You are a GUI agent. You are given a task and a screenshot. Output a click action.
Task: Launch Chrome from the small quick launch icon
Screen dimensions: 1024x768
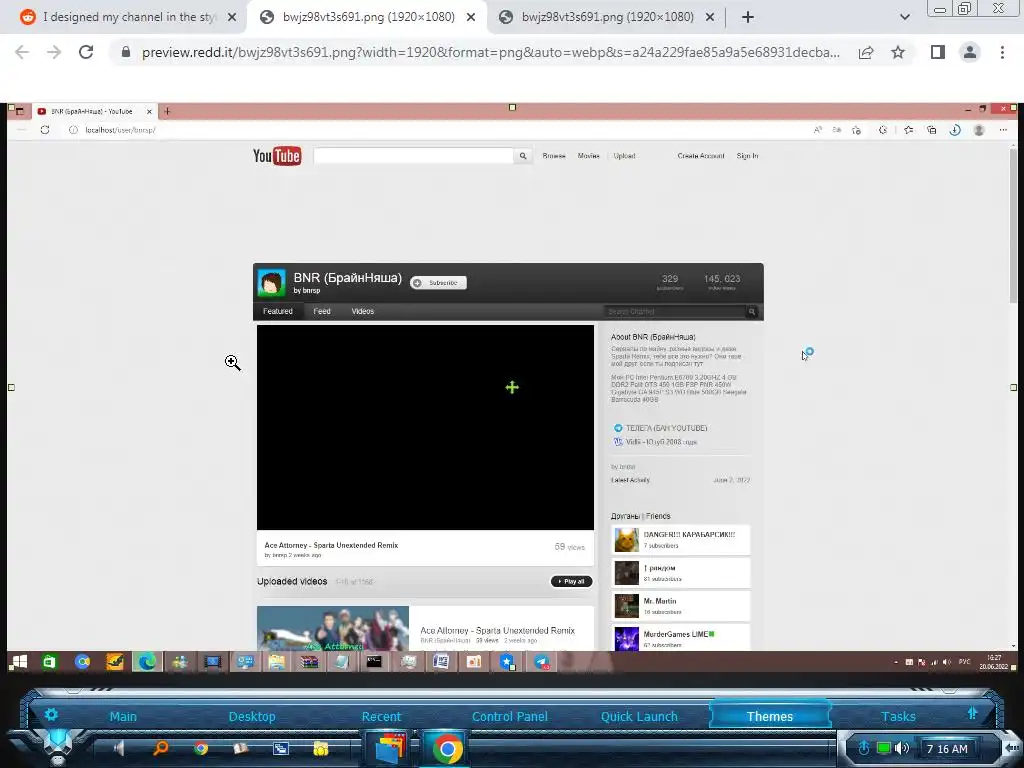click(200, 748)
